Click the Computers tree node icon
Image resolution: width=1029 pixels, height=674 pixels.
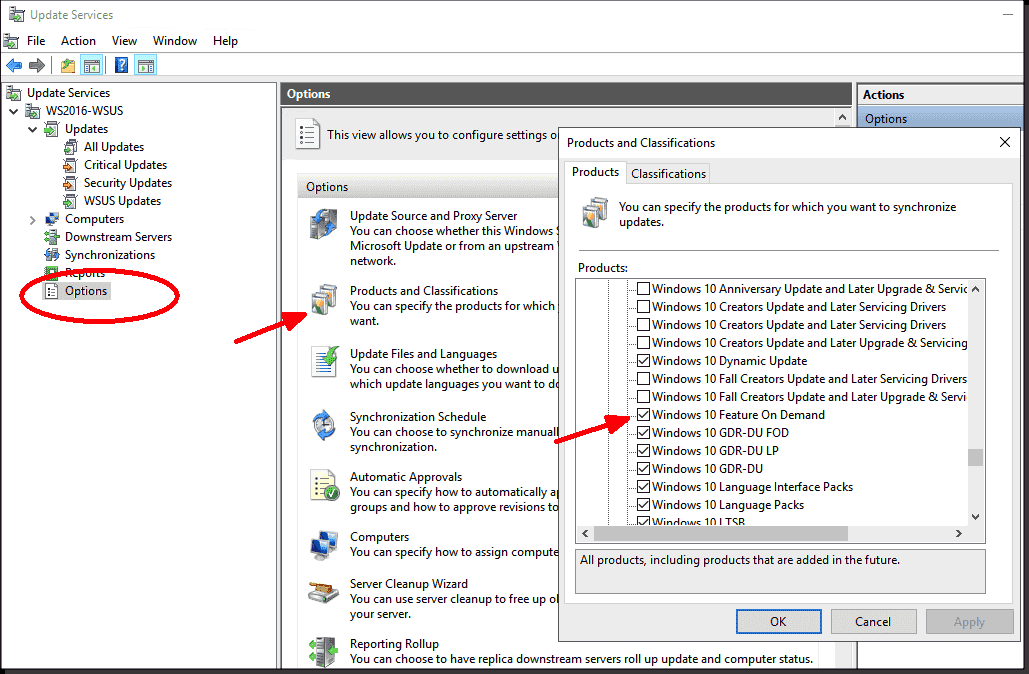click(x=51, y=219)
